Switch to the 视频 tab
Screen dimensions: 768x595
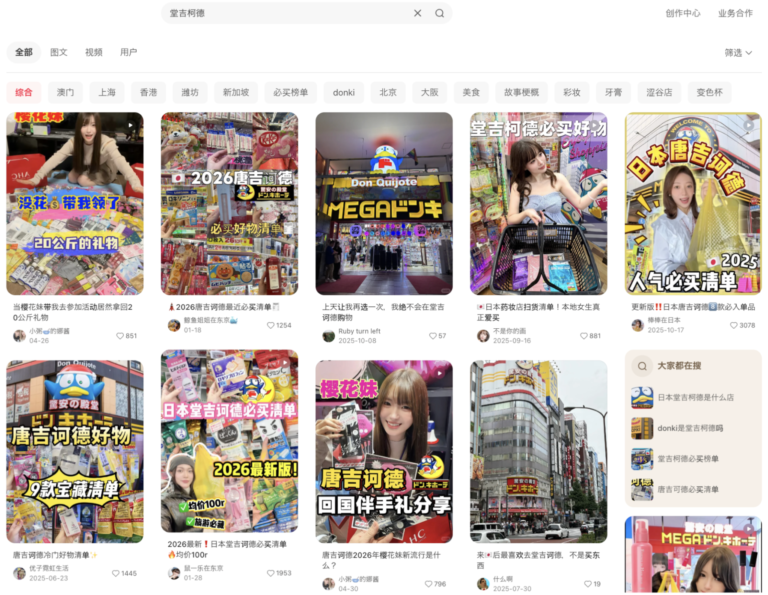point(94,52)
